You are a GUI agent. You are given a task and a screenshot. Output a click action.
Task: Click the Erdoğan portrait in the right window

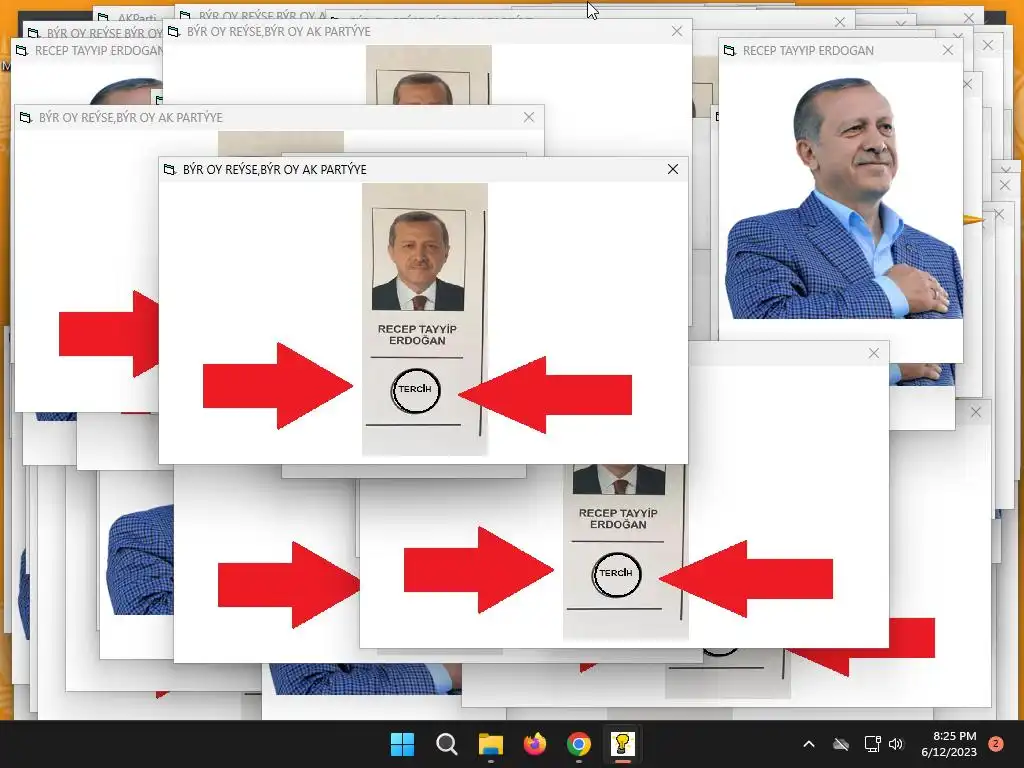pos(844,199)
